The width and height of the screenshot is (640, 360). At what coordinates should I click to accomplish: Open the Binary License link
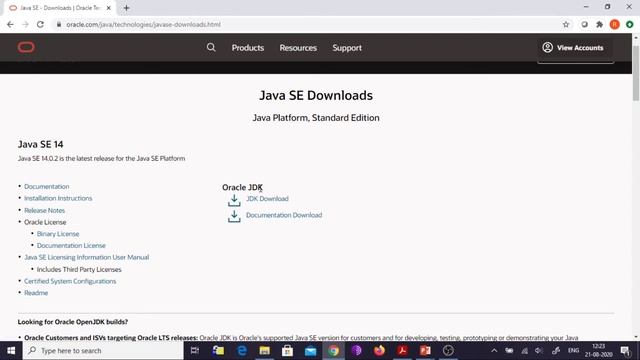click(x=58, y=234)
